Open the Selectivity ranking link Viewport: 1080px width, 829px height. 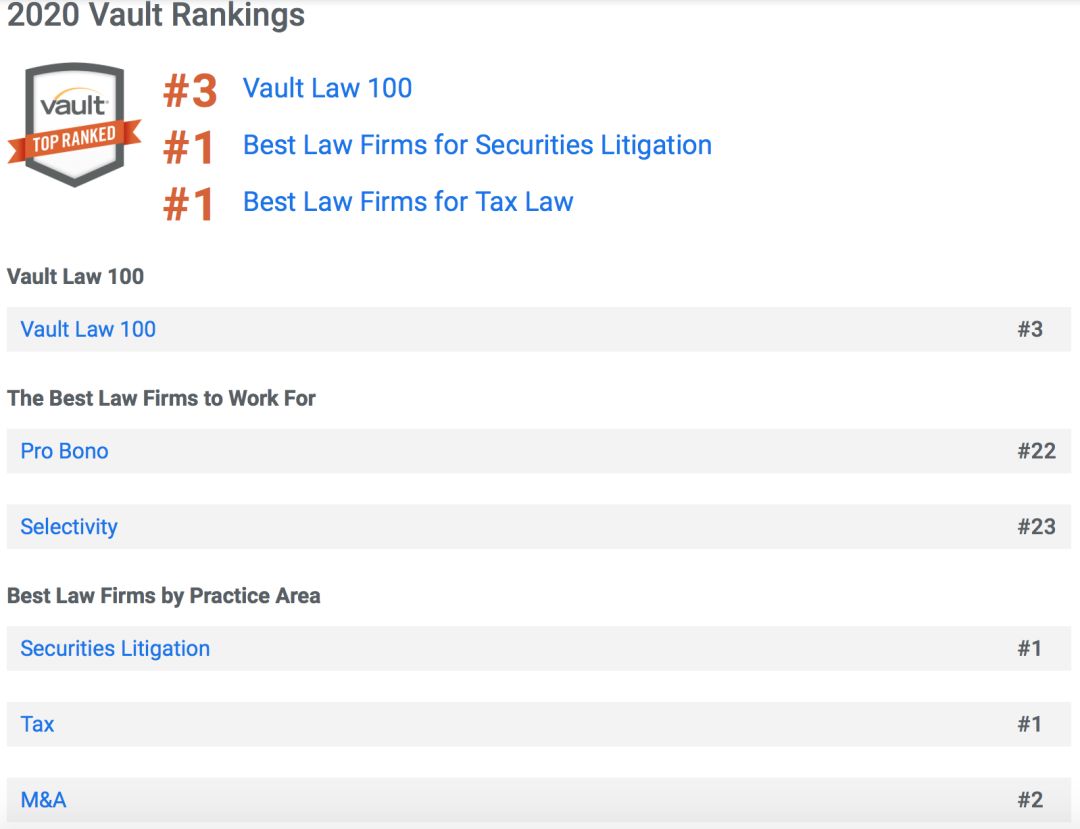[x=69, y=527]
